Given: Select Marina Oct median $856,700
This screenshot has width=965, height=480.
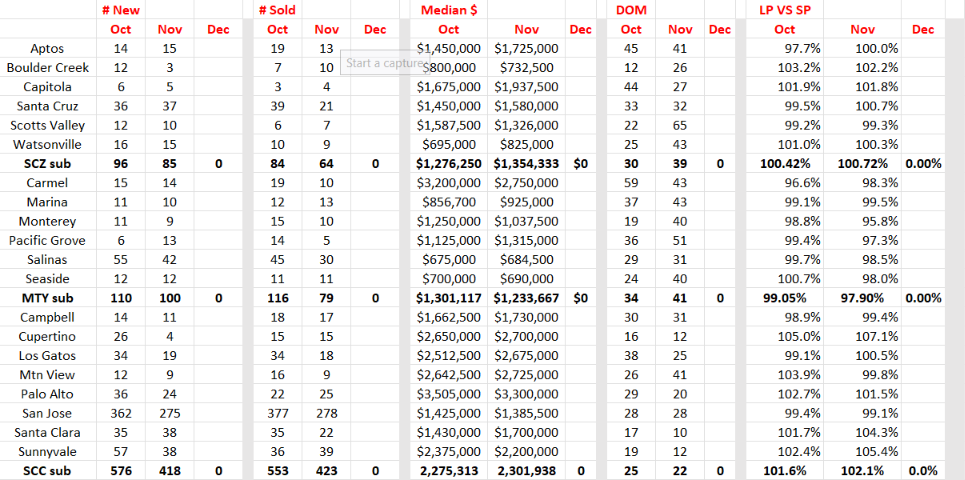Looking at the screenshot, I should tap(449, 202).
